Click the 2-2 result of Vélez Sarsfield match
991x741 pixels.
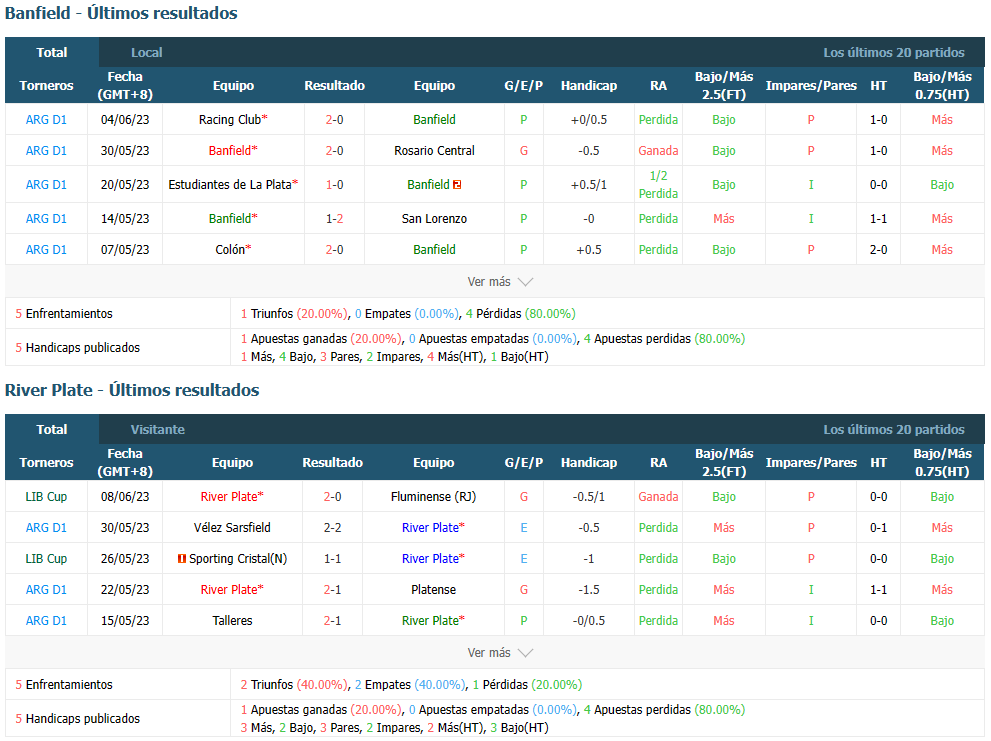click(332, 527)
